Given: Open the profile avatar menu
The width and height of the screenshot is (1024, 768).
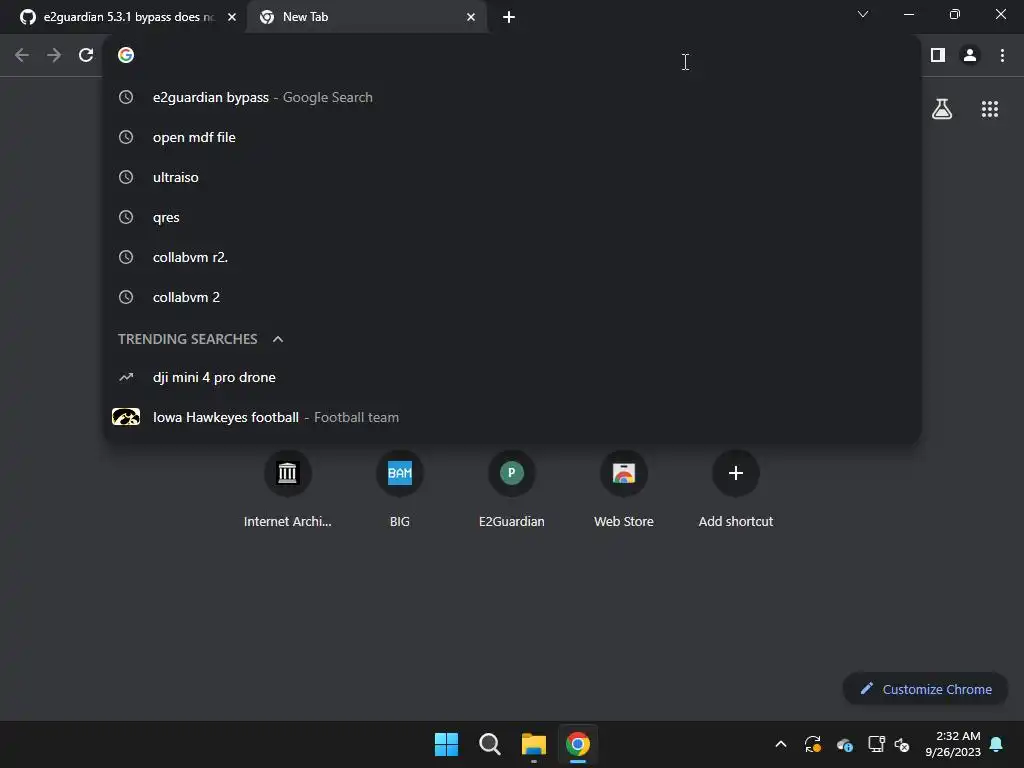Looking at the screenshot, I should [x=970, y=56].
